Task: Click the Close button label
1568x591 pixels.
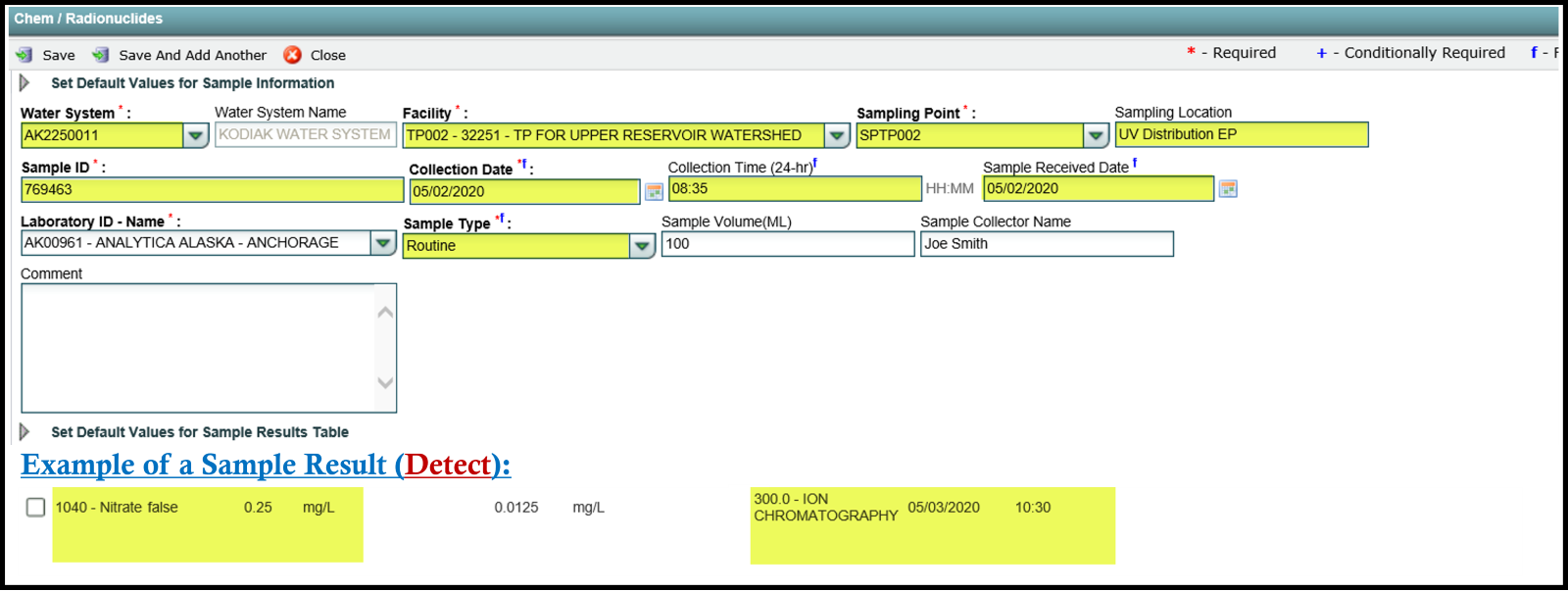Action: 327,56
